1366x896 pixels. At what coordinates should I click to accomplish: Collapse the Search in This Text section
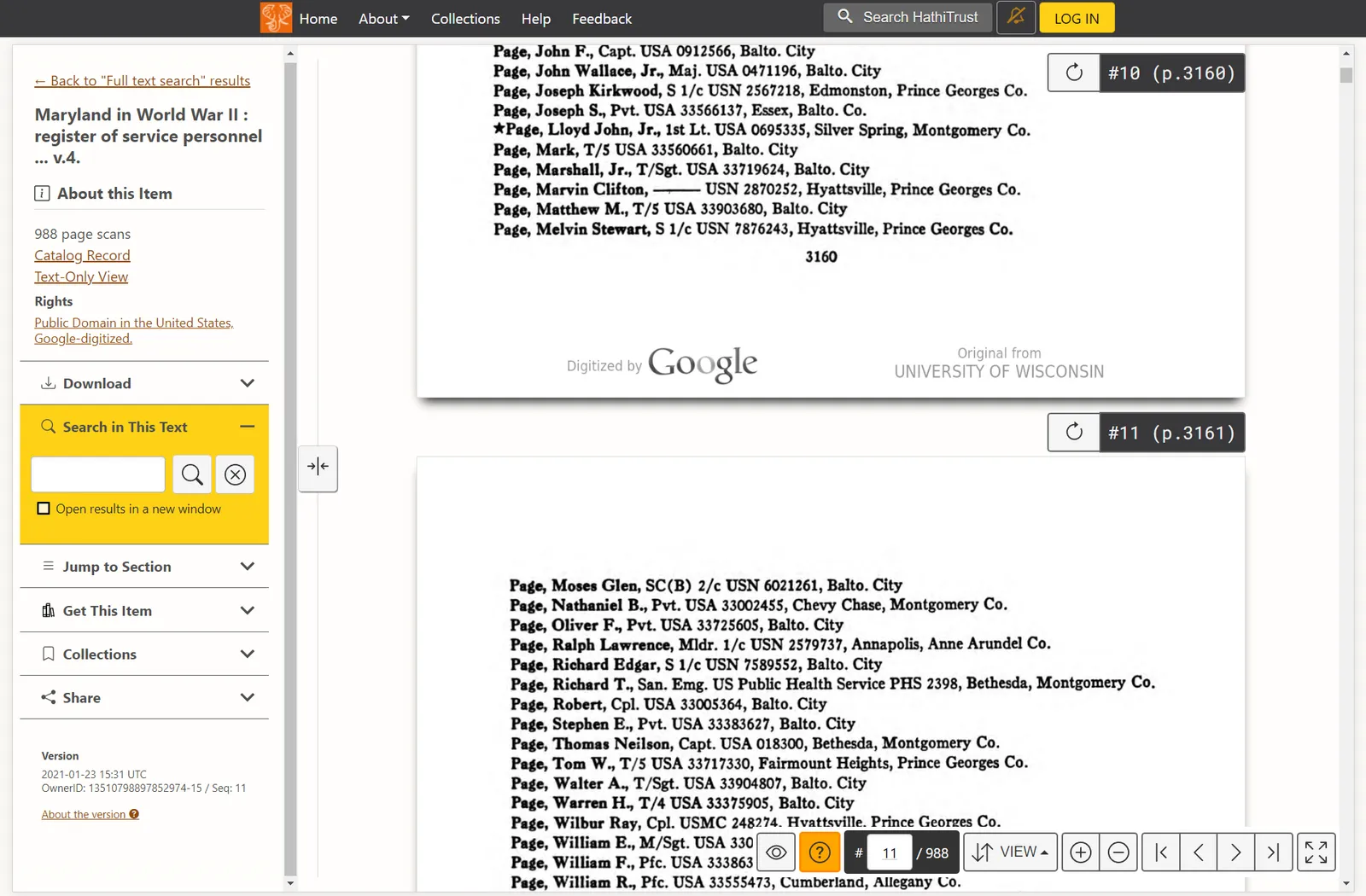(x=144, y=427)
